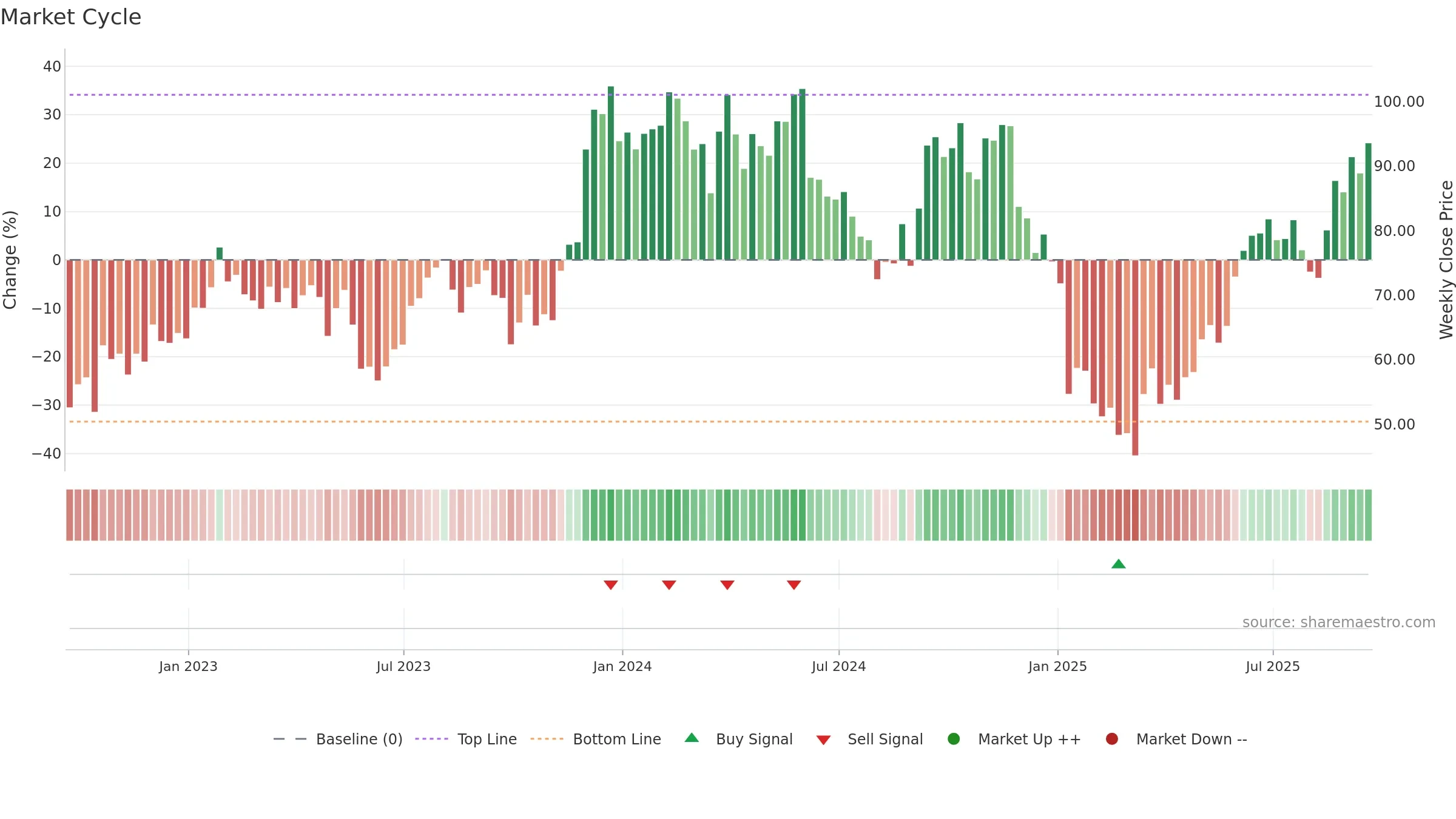Viewport: 1456px width, 819px height.
Task: Click the Jan 2024 x-axis label
Action: tap(622, 667)
